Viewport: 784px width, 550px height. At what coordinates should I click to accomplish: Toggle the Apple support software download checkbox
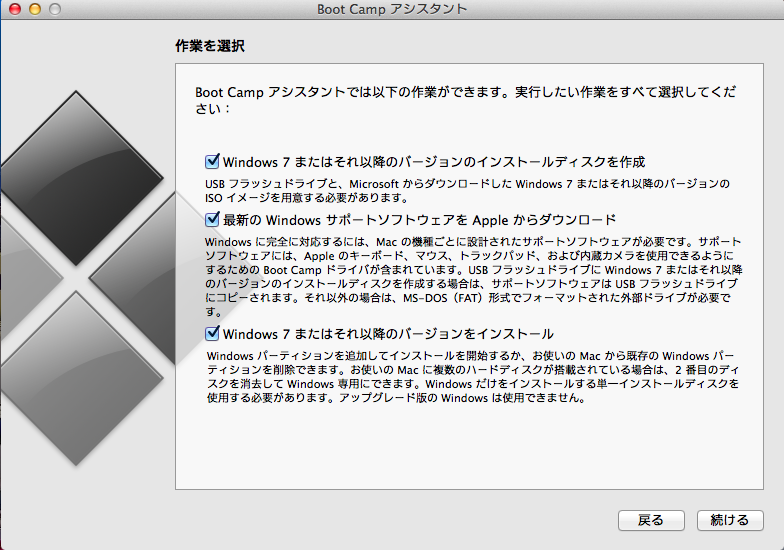(212, 220)
